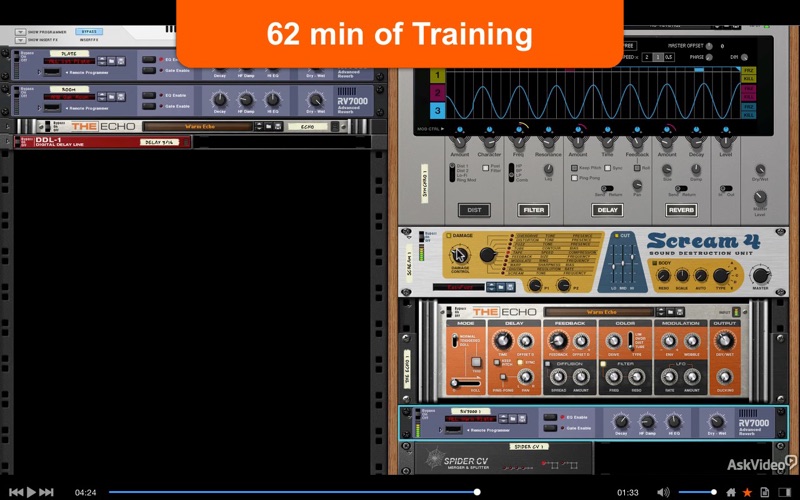Open patch browser on expanded The Echo
This screenshot has width=800, height=500.
click(671, 311)
